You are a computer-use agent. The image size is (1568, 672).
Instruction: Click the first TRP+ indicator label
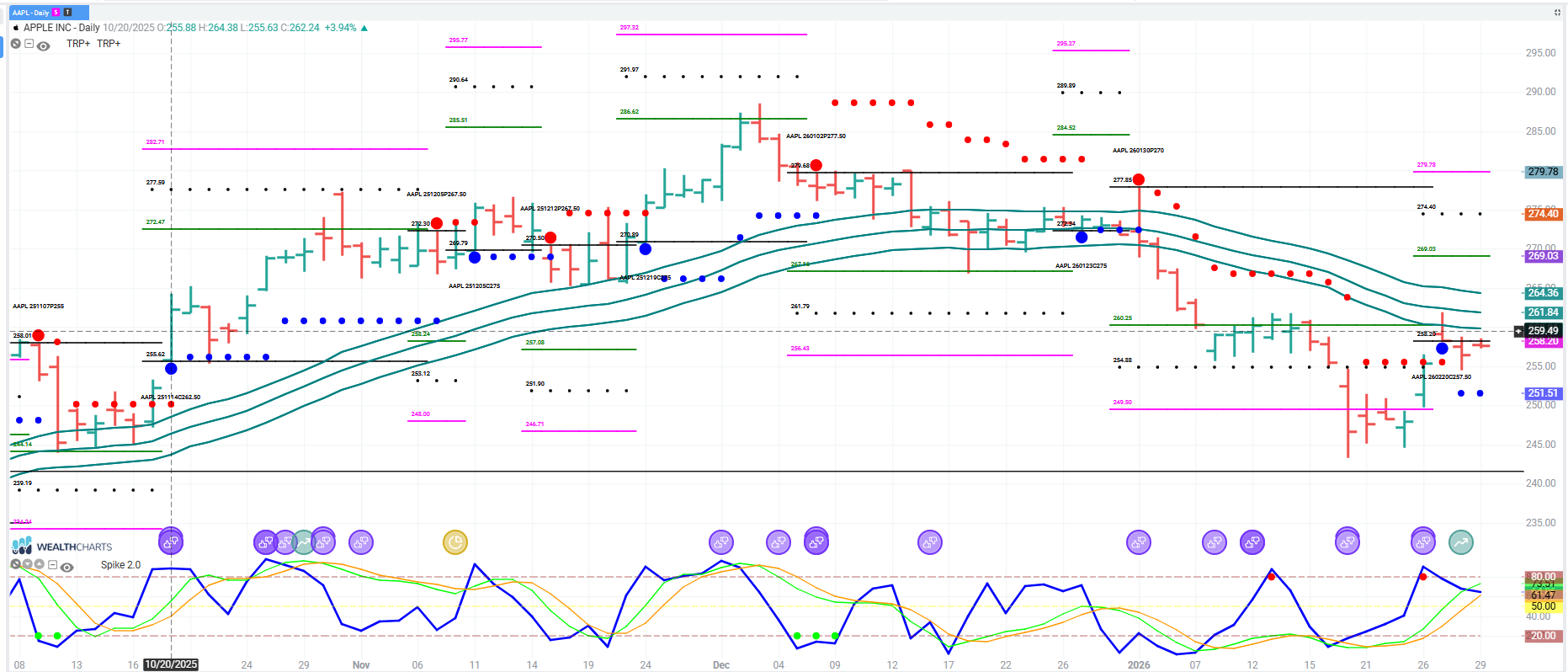[x=78, y=44]
